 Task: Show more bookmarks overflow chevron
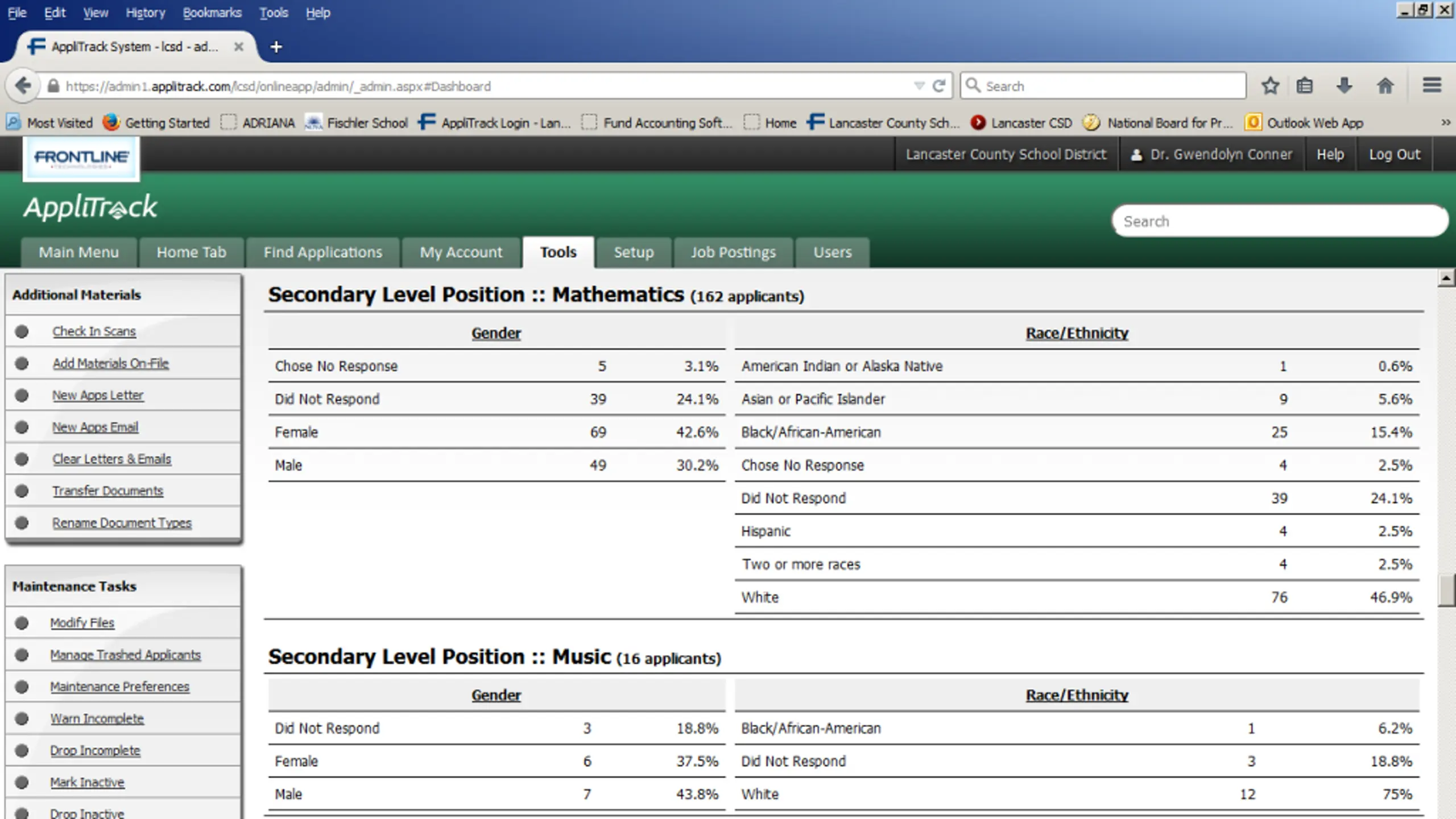click(x=1445, y=123)
